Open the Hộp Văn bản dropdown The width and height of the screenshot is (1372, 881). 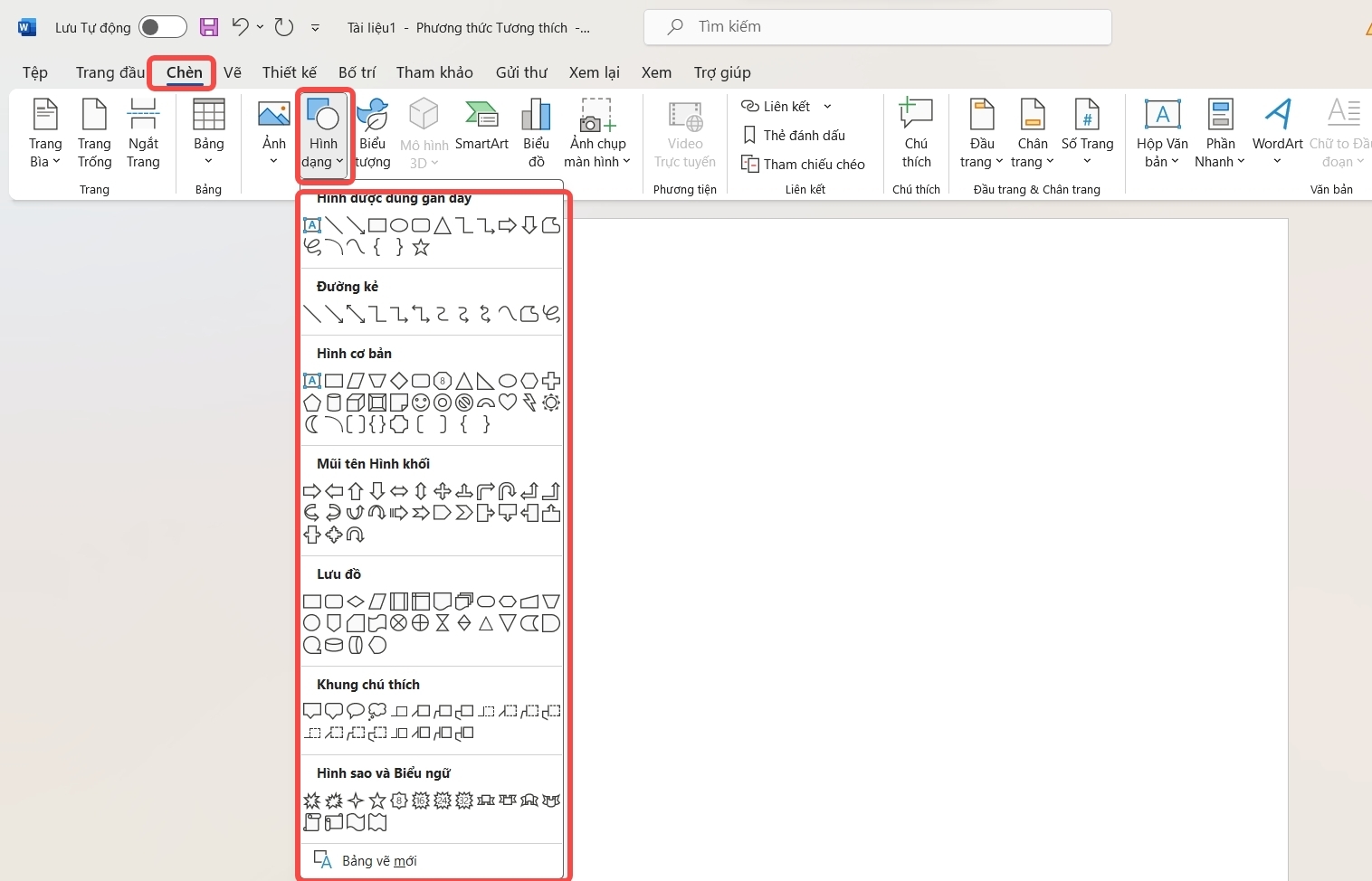click(1162, 136)
